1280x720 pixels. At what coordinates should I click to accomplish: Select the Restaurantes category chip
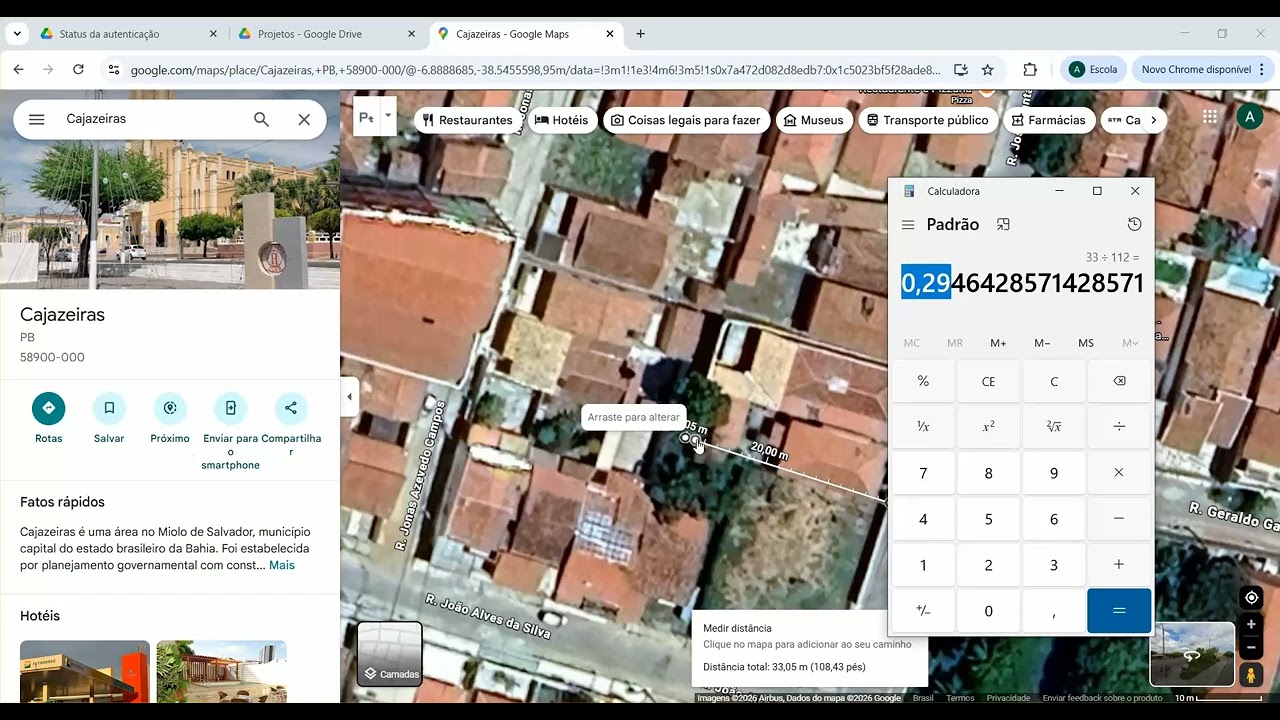coord(467,120)
